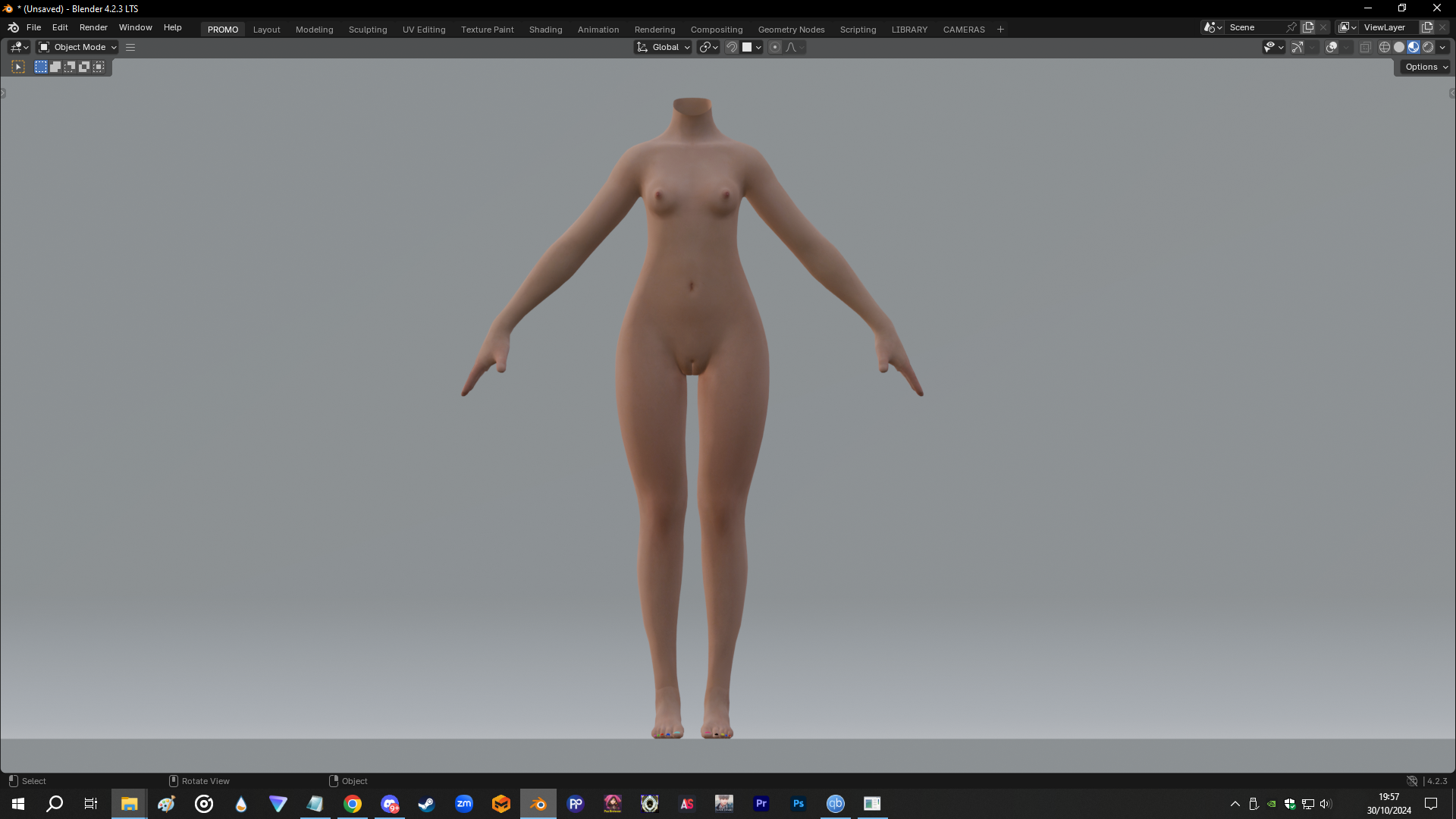
Task: Expand the toolbar via left edge arrow
Action: [3, 94]
